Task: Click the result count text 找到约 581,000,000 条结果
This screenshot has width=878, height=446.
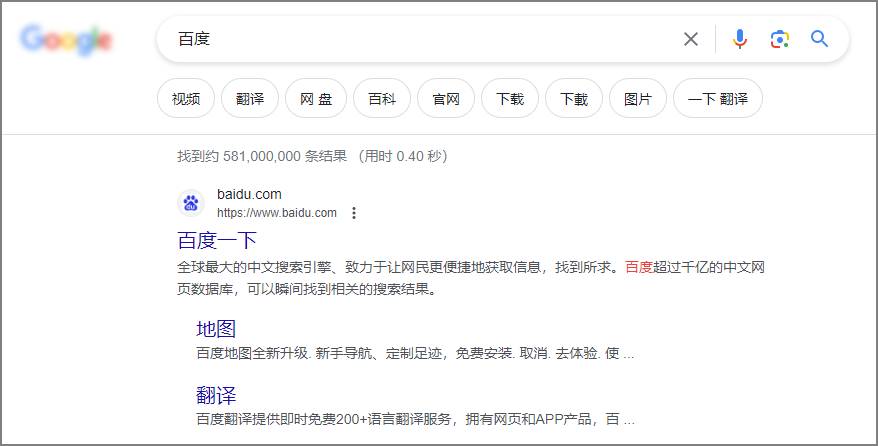Action: [x=262, y=156]
